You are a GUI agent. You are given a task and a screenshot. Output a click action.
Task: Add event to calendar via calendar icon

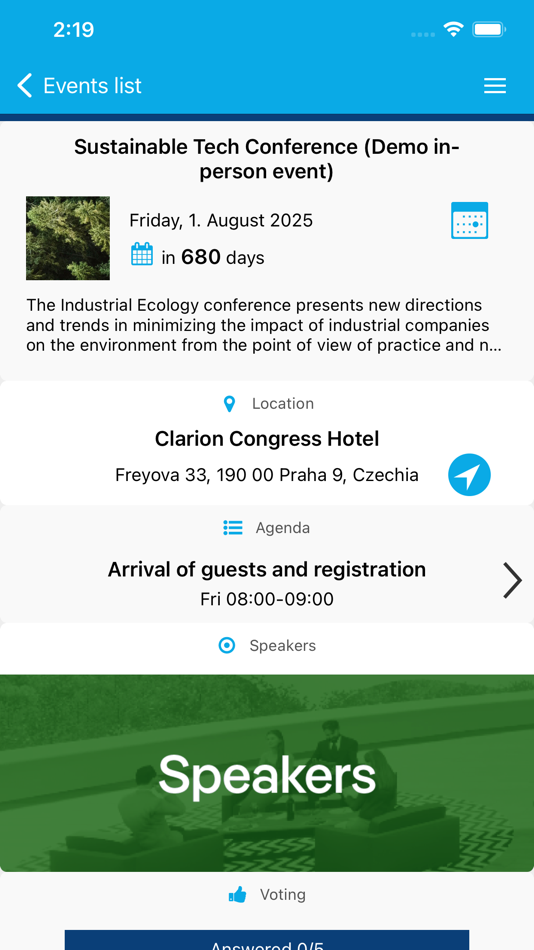pos(469,221)
